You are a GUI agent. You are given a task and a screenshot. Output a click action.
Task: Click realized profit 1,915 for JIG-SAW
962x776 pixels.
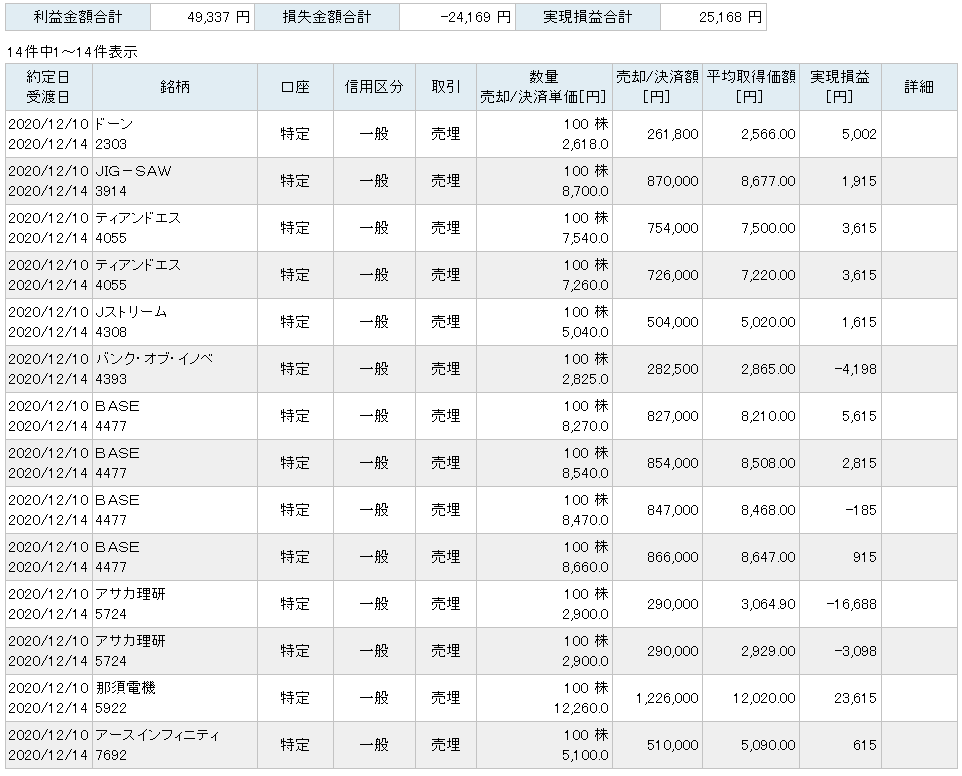click(841, 181)
